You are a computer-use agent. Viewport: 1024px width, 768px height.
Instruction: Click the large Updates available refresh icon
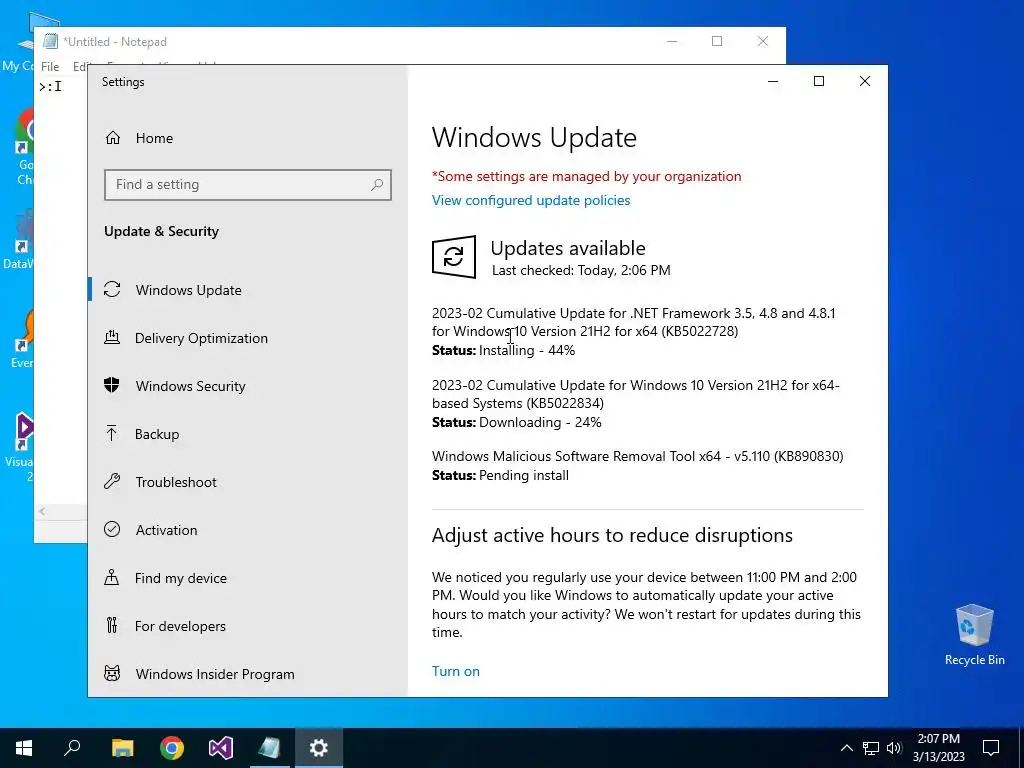coord(454,257)
